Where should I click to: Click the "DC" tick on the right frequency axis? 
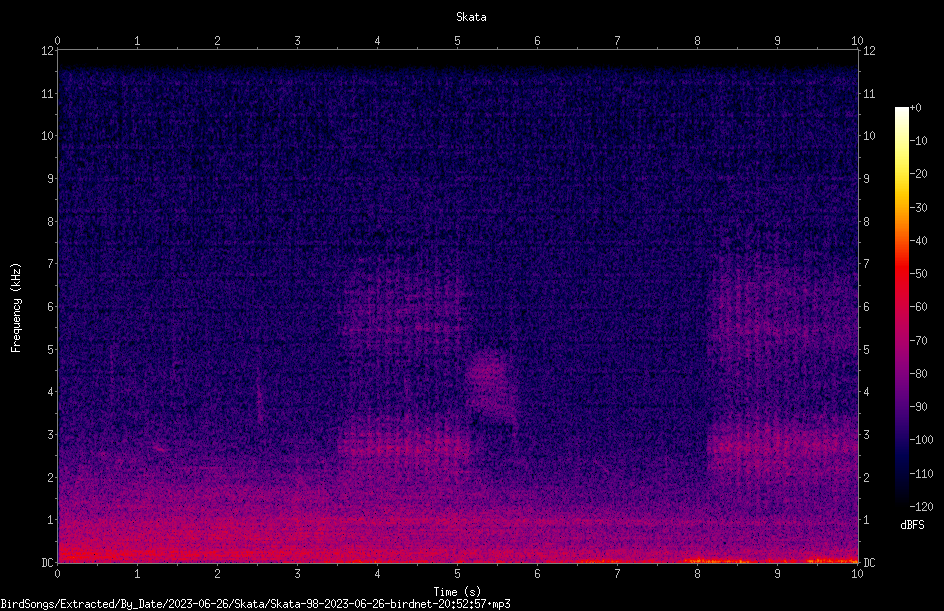click(869, 563)
